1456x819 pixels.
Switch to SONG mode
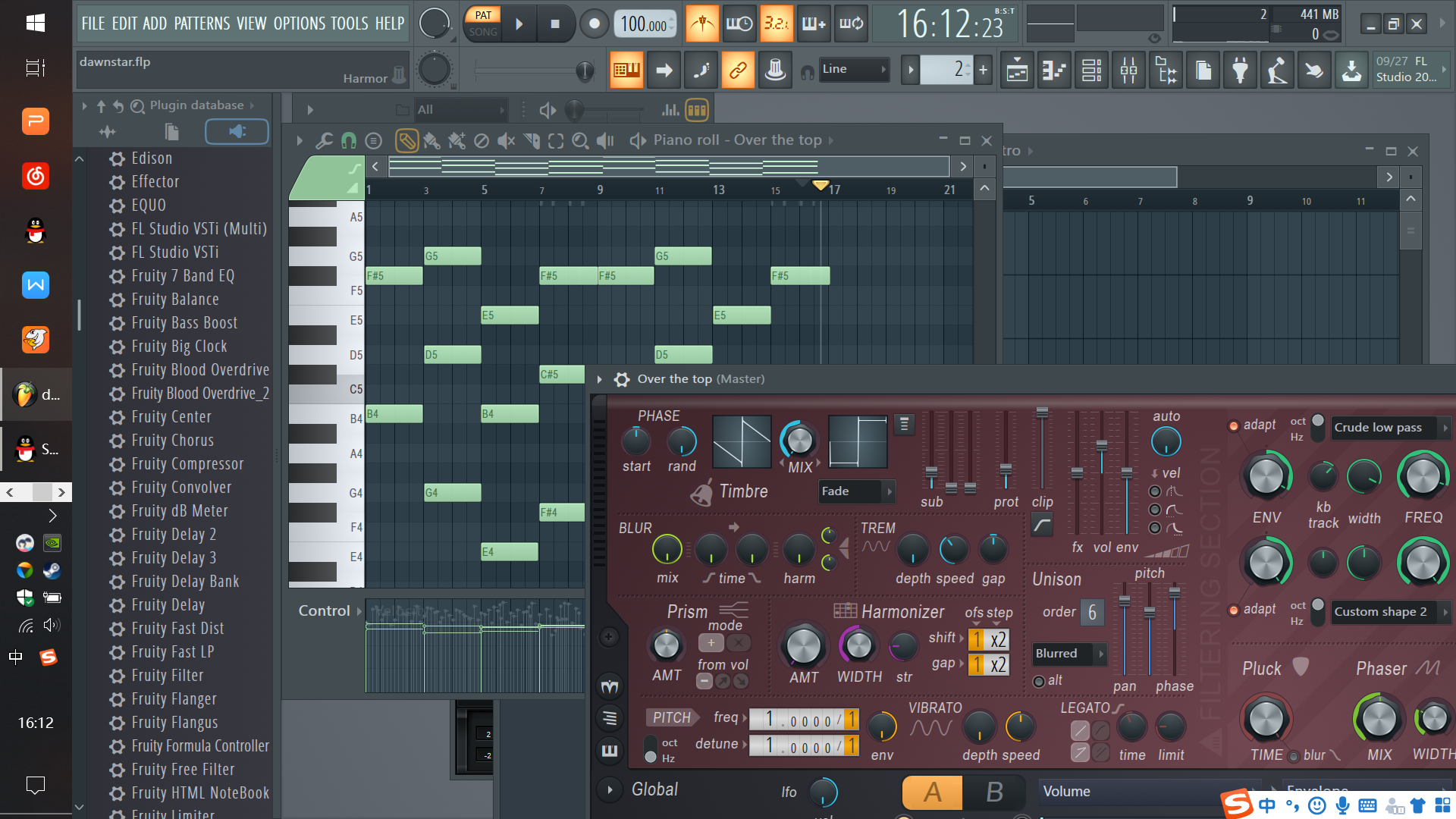click(483, 32)
